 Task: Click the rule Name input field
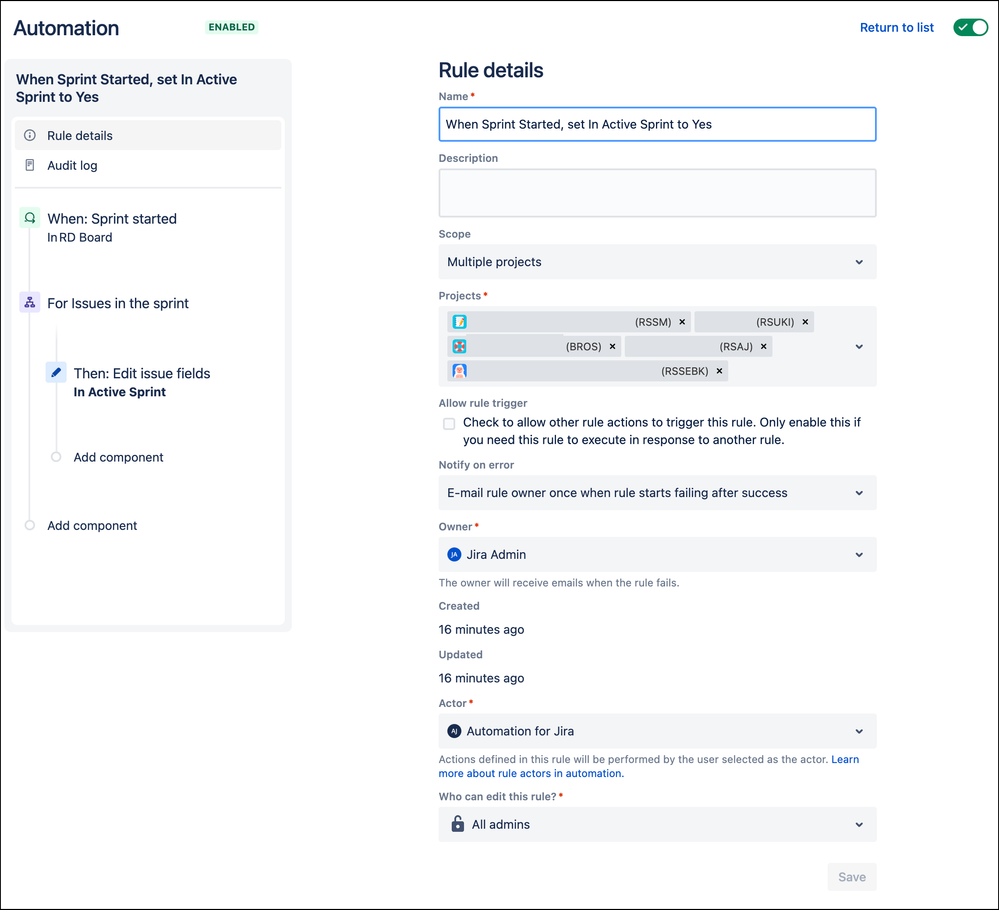657,124
